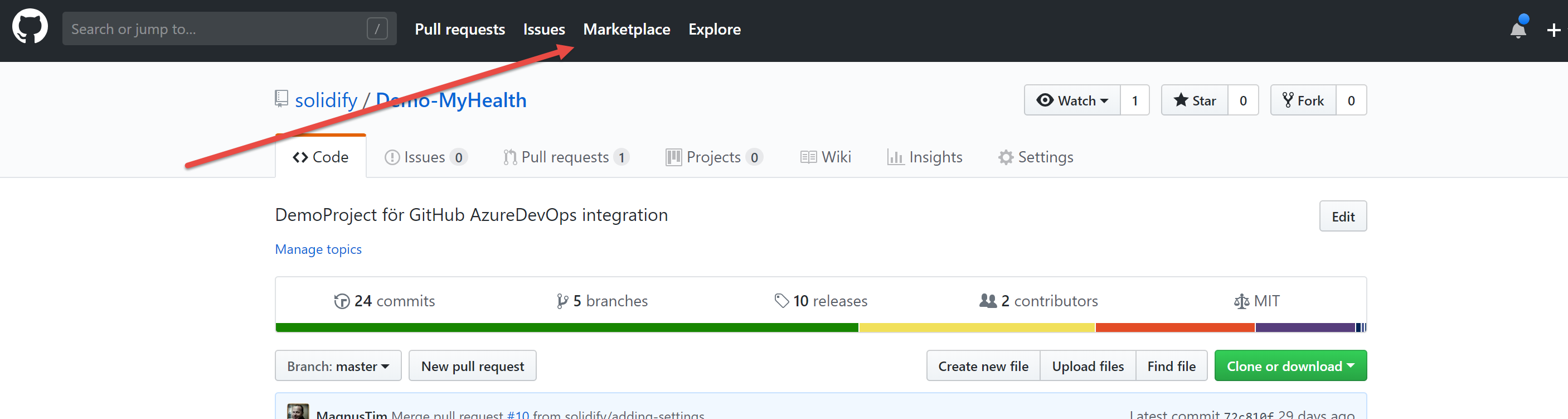Select the Code tab
Viewport: 1568px width, 419px height.
tap(321, 157)
